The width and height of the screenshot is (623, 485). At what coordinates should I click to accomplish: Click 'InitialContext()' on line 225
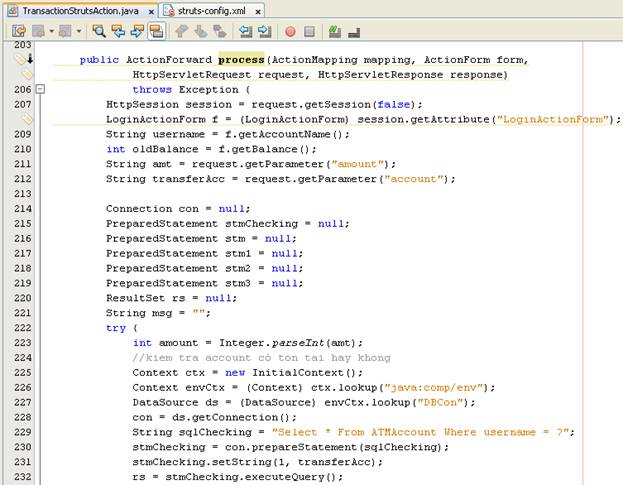coord(304,373)
